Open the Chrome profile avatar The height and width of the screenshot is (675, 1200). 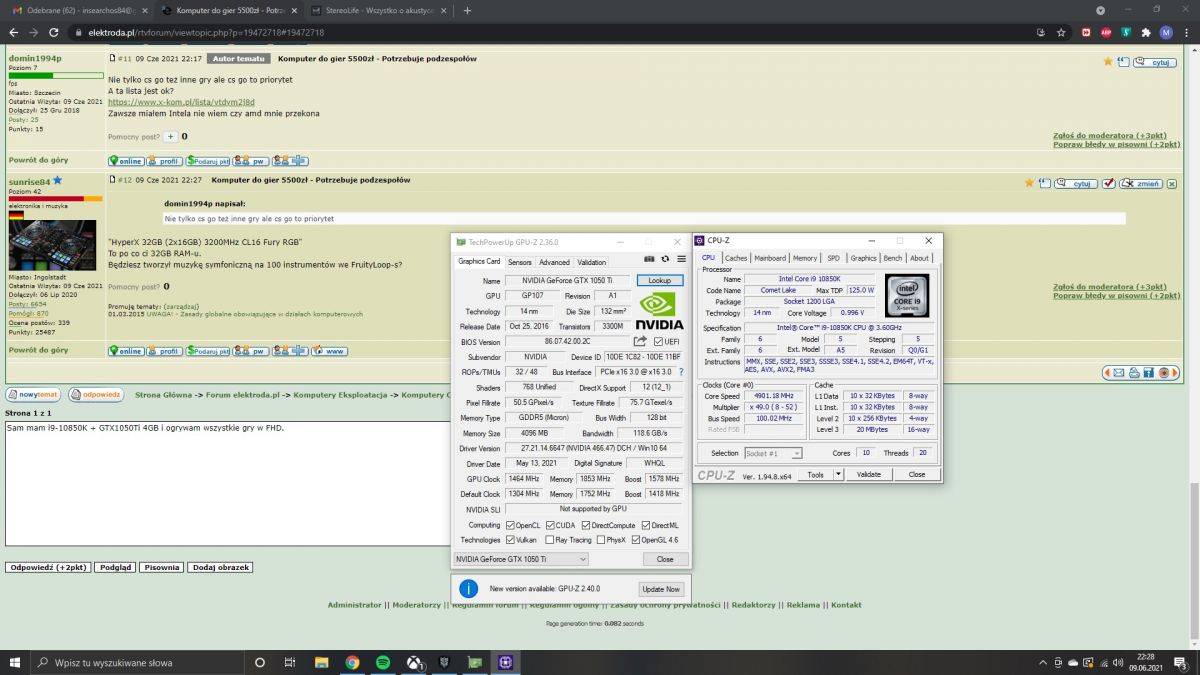click(x=1166, y=32)
